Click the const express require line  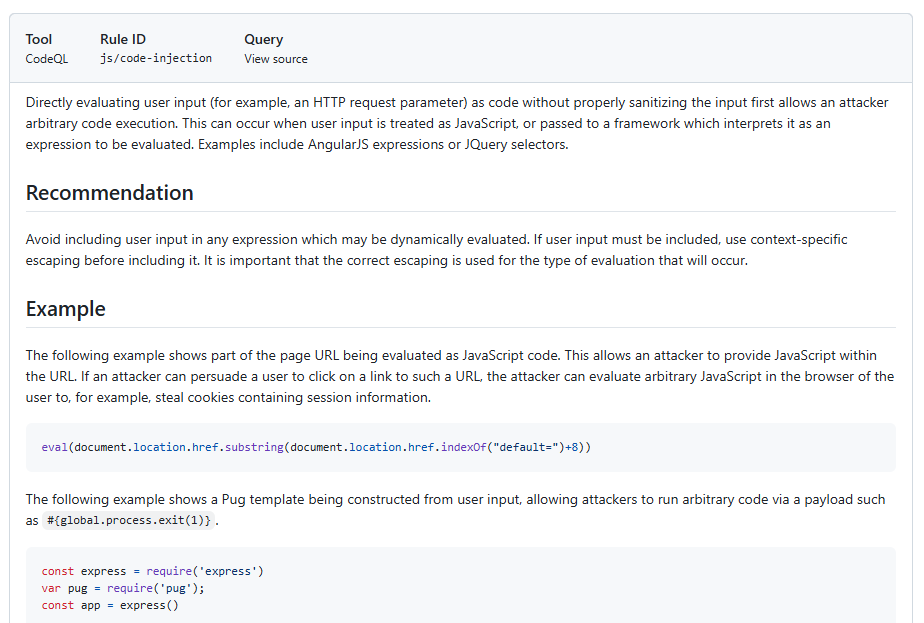pos(152,571)
